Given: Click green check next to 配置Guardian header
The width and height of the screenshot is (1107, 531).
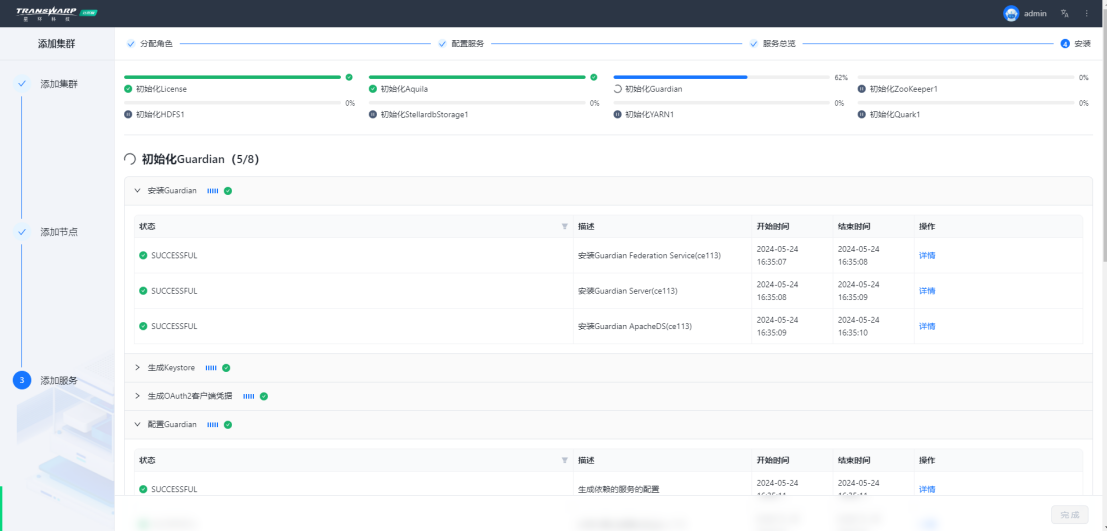Looking at the screenshot, I should point(228,424).
